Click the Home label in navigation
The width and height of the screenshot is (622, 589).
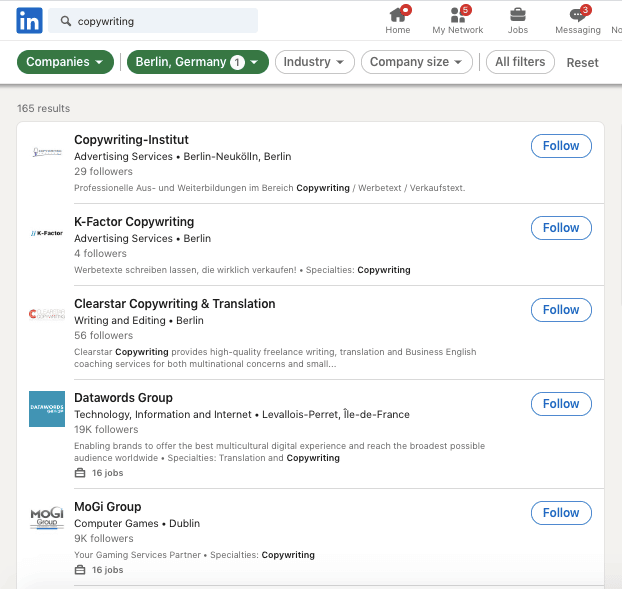pos(397,30)
